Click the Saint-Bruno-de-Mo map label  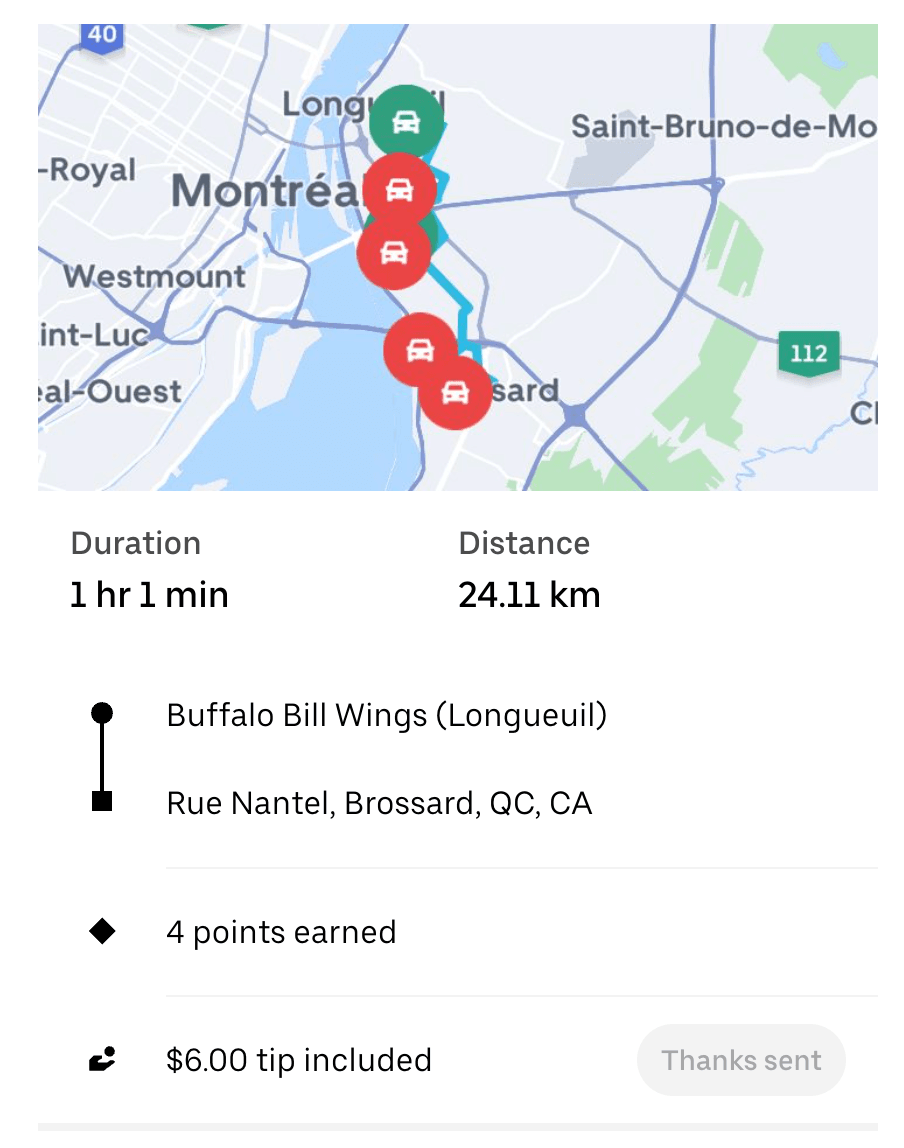pyautogui.click(x=722, y=127)
